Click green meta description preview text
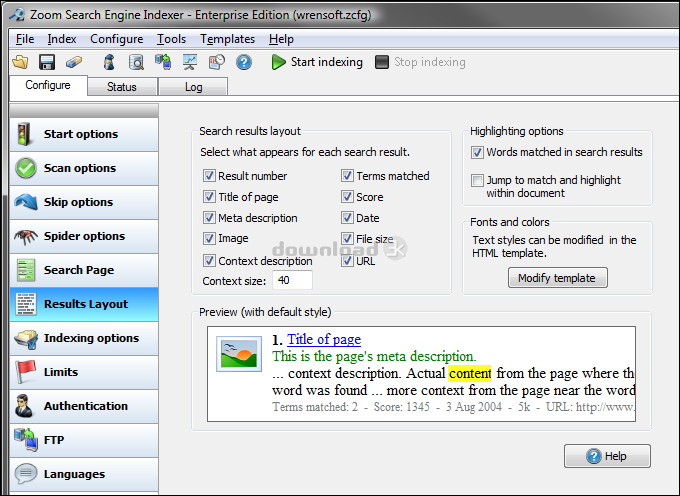Screen dimensions: 680x496 pos(374,356)
